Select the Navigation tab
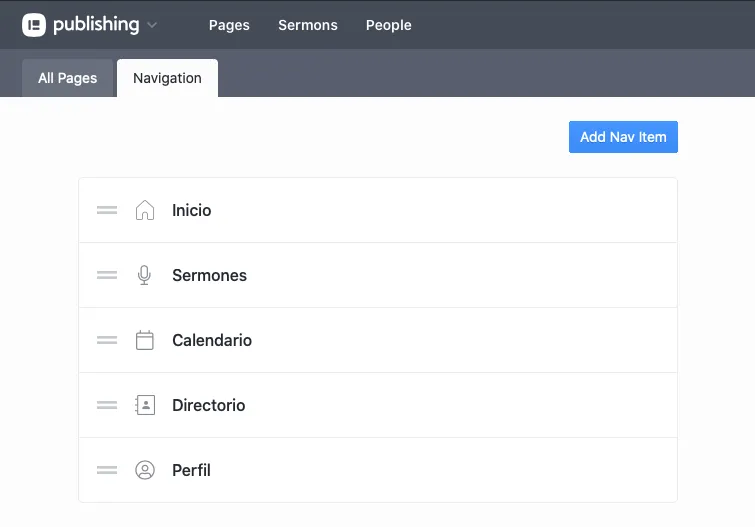Image resolution: width=755 pixels, height=527 pixels. [167, 78]
